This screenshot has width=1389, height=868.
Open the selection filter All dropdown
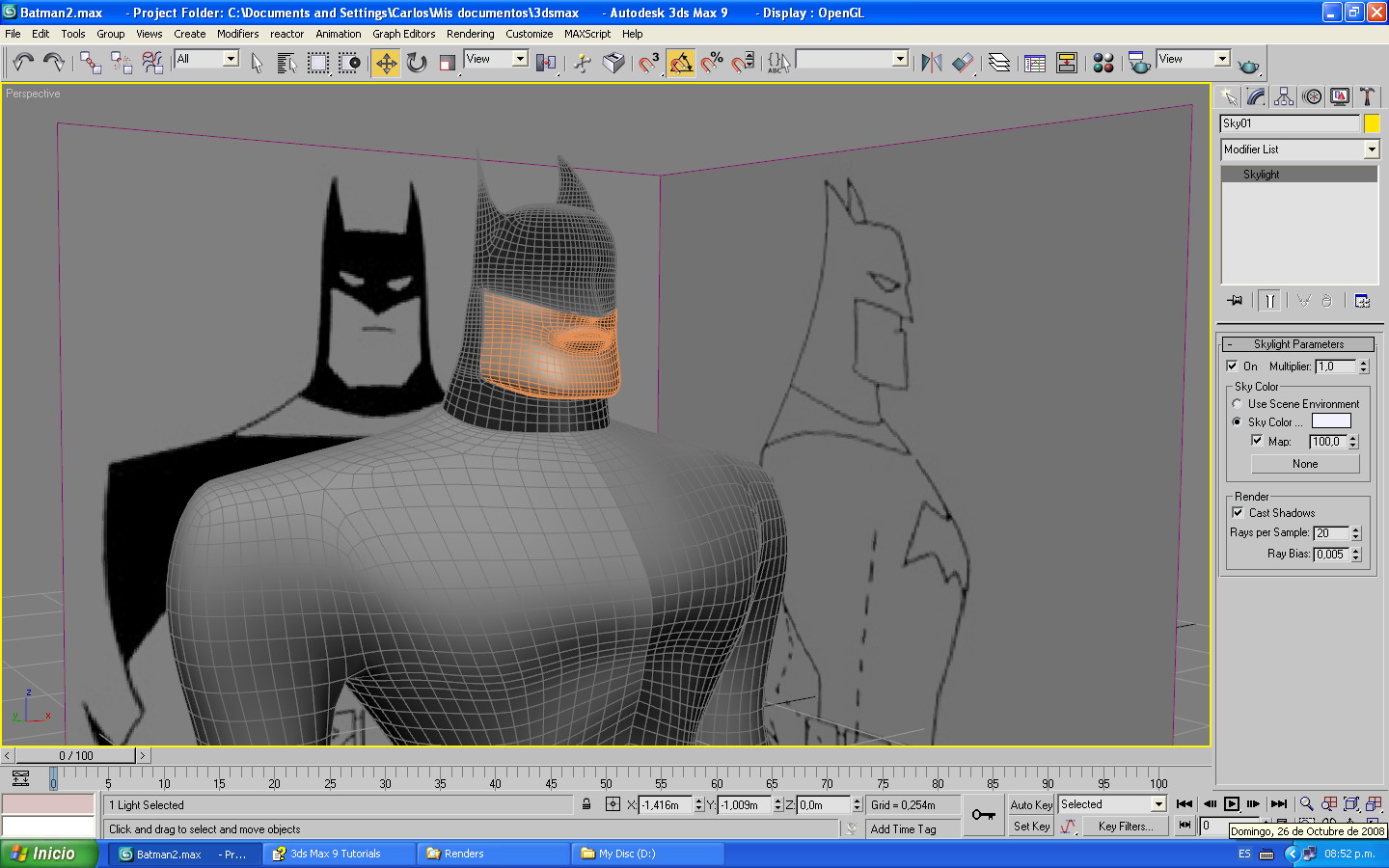click(231, 59)
